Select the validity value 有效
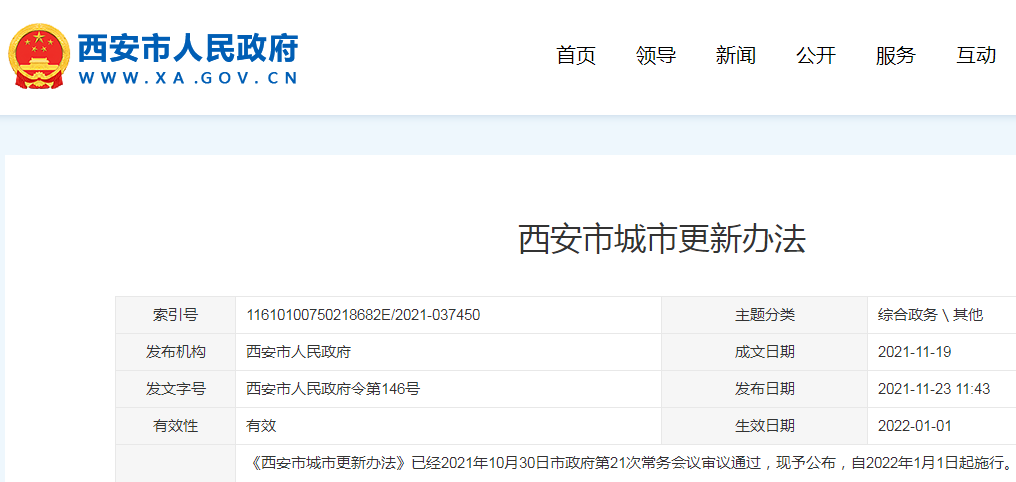This screenshot has height=482, width=1016. 261,426
